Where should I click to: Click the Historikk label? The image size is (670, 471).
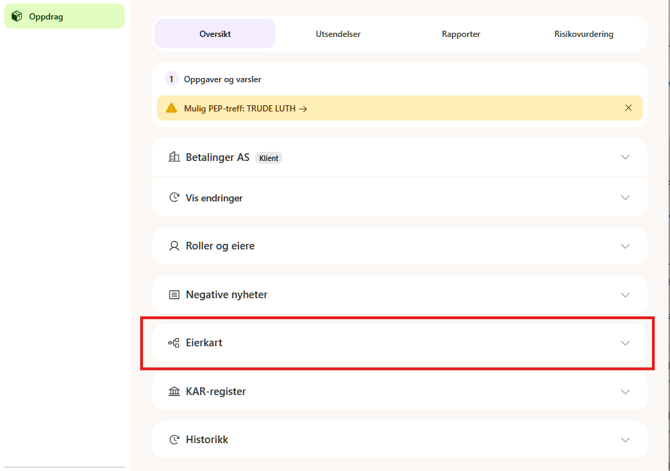pos(207,440)
